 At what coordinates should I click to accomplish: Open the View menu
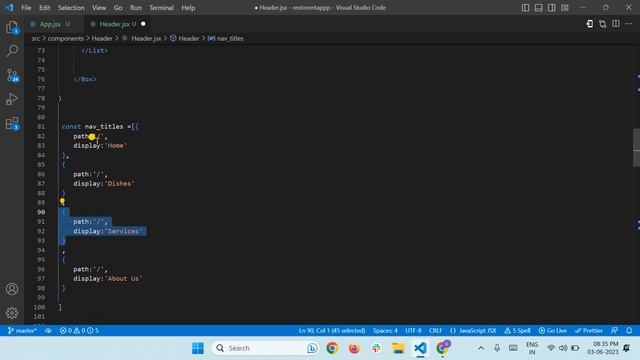[x=99, y=8]
